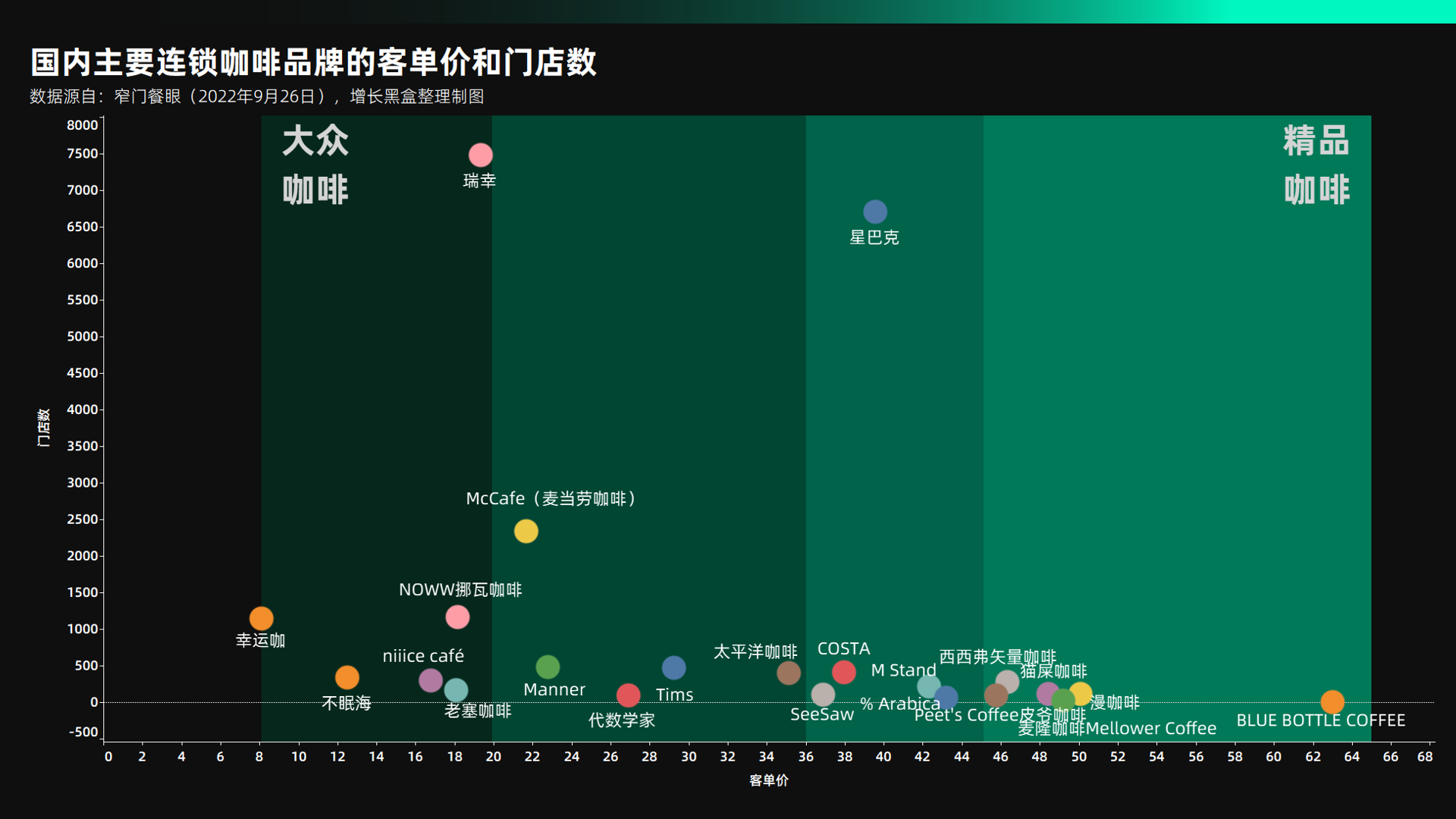Click the Manner text label
This screenshot has width=1456, height=819.
pyautogui.click(x=554, y=689)
